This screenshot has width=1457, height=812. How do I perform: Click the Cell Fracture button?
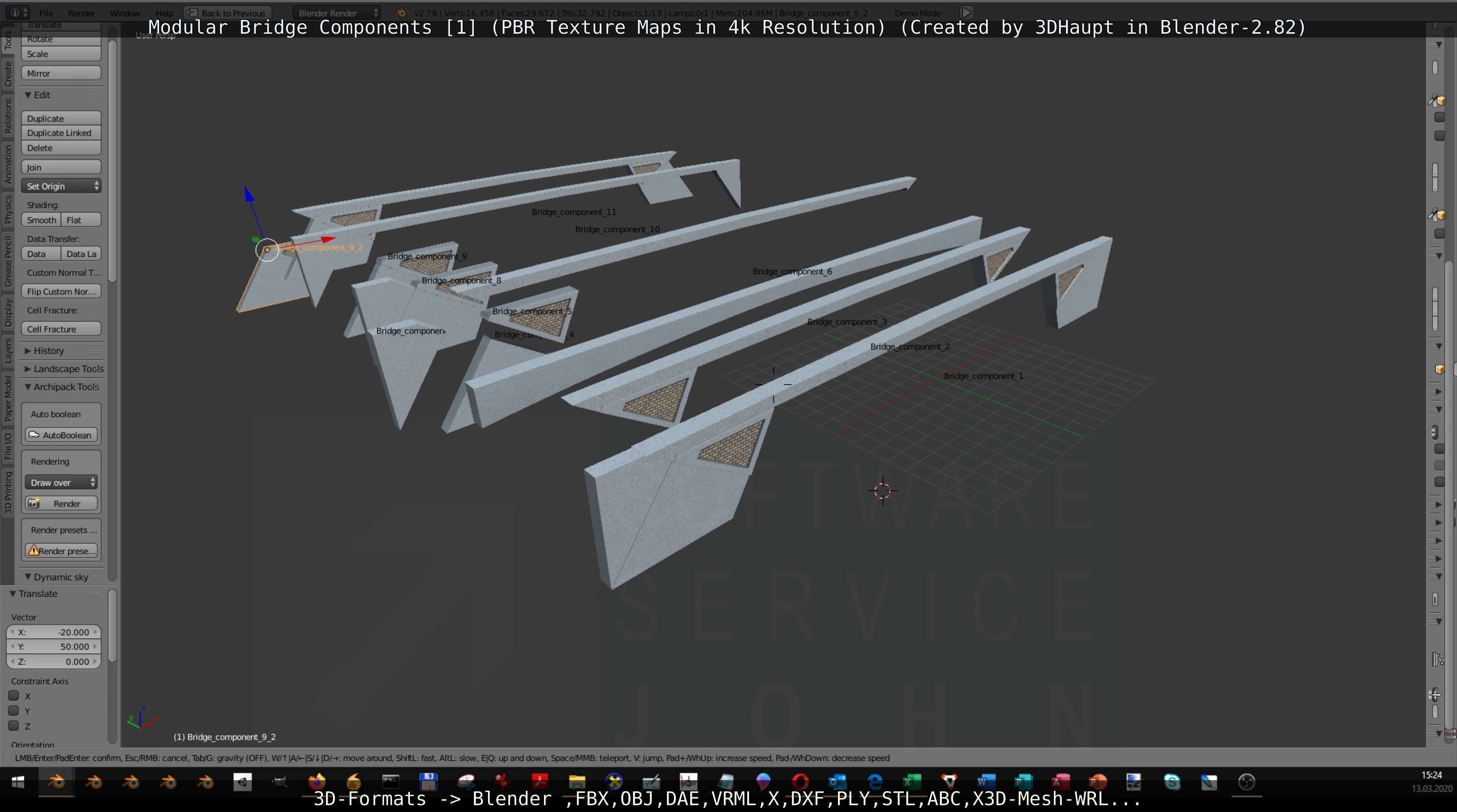[x=61, y=329]
